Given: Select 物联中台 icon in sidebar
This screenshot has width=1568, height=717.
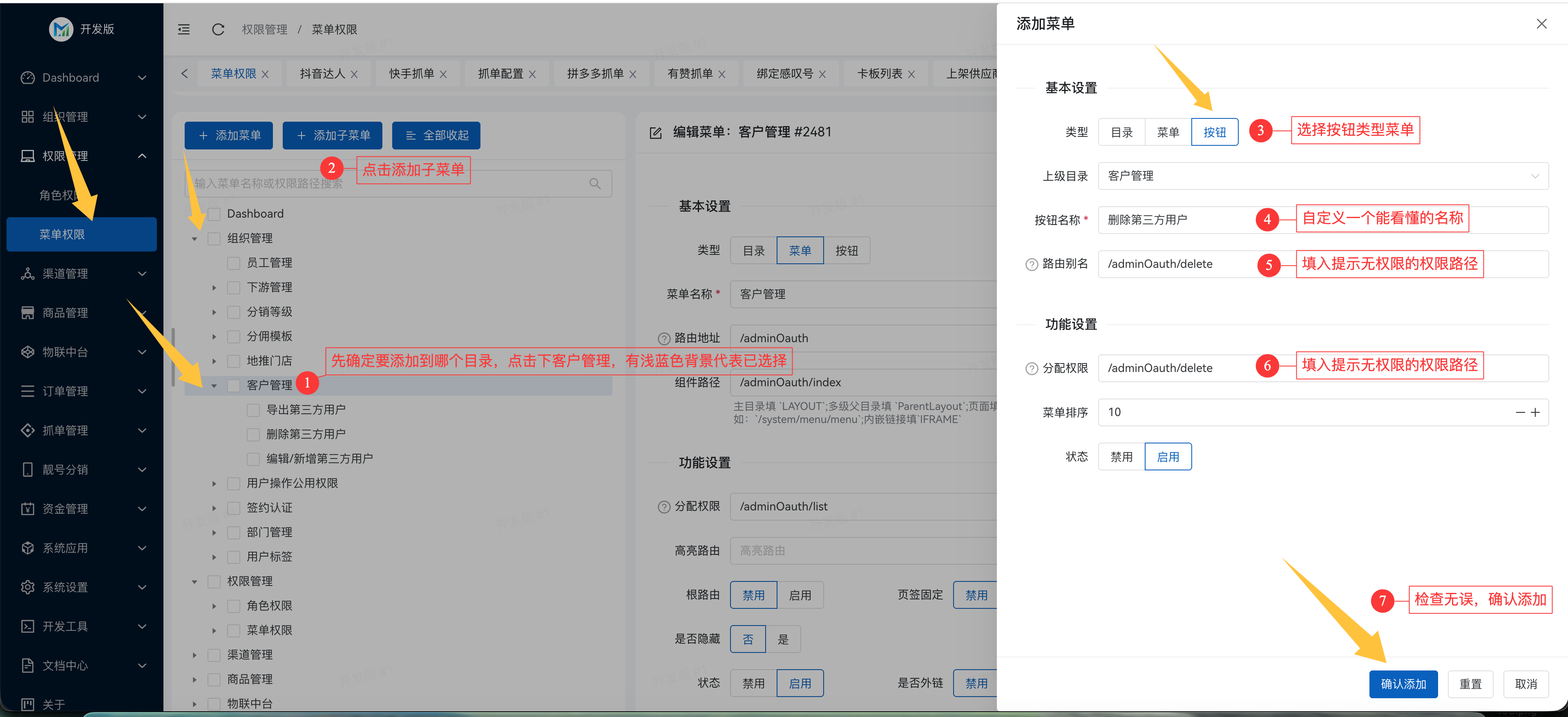Looking at the screenshot, I should (28, 352).
